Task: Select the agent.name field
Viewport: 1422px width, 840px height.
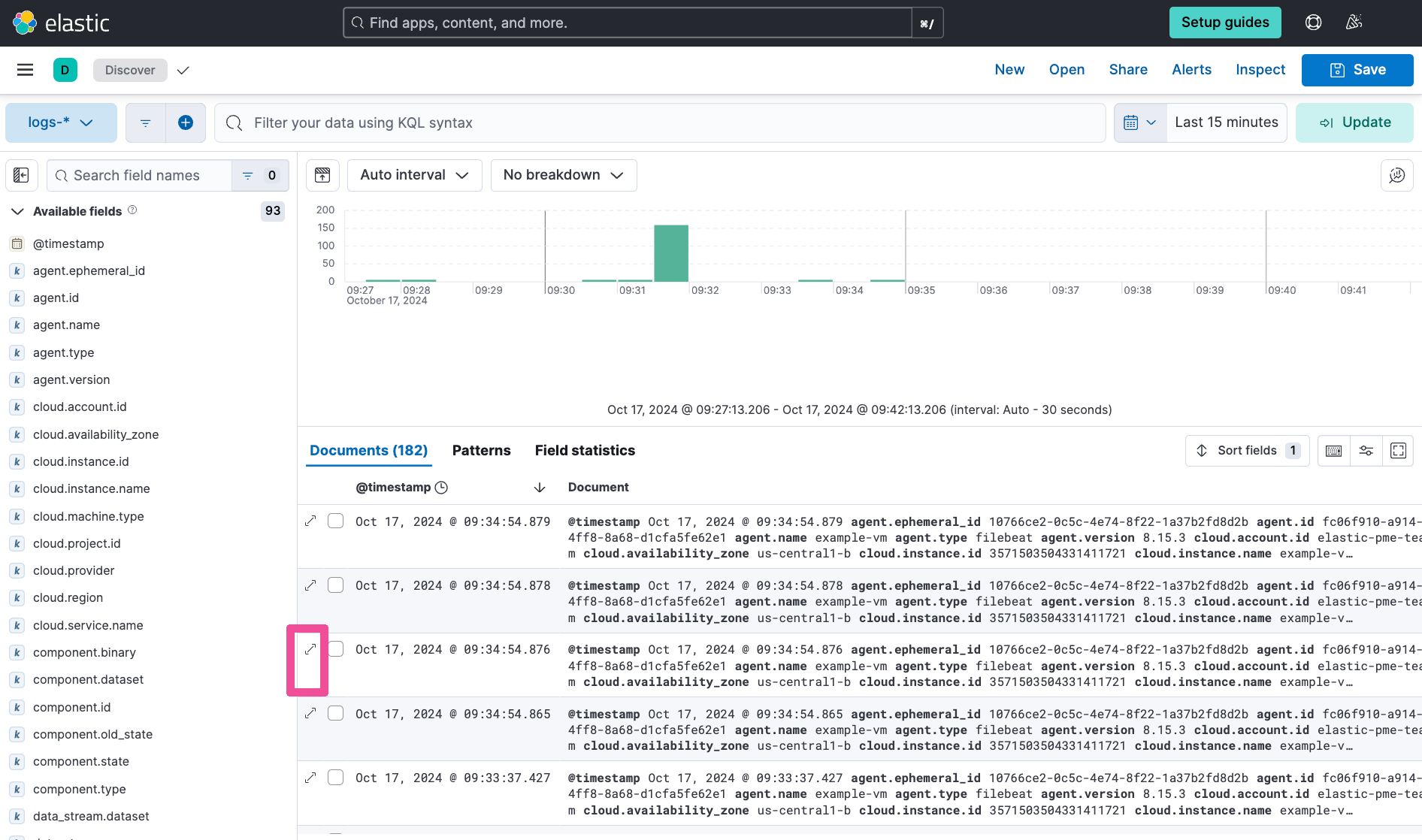Action: 66,325
